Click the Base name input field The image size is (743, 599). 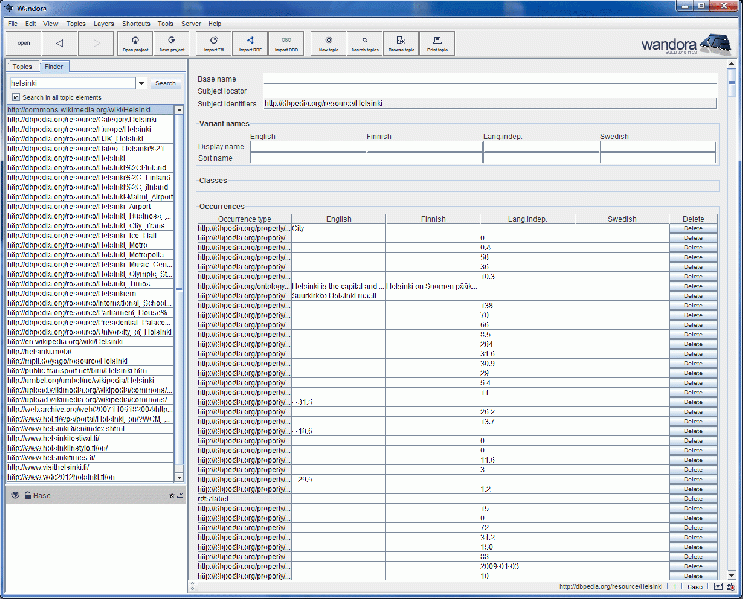pos(490,78)
